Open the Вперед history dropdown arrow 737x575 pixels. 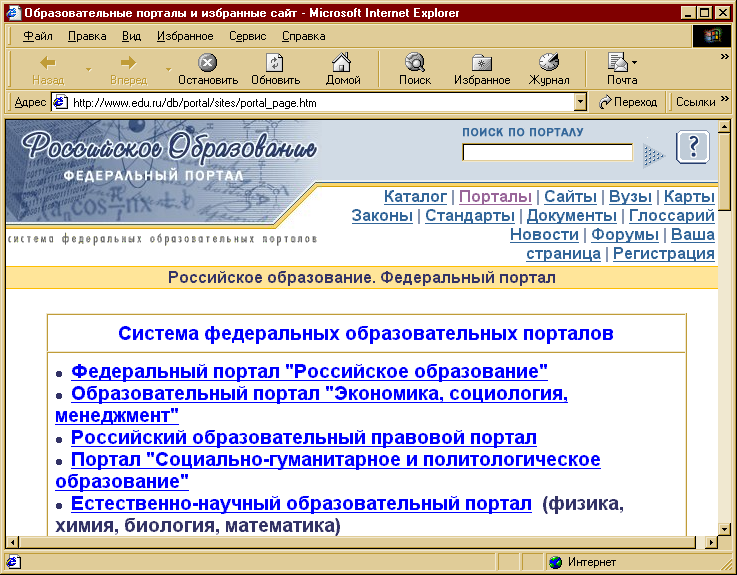point(168,69)
